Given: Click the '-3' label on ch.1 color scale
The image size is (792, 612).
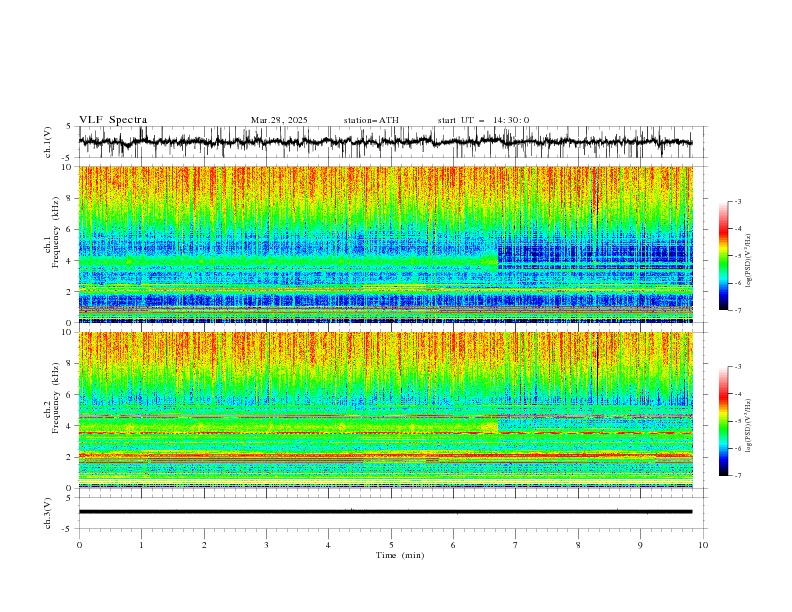Looking at the screenshot, I should coord(738,201).
